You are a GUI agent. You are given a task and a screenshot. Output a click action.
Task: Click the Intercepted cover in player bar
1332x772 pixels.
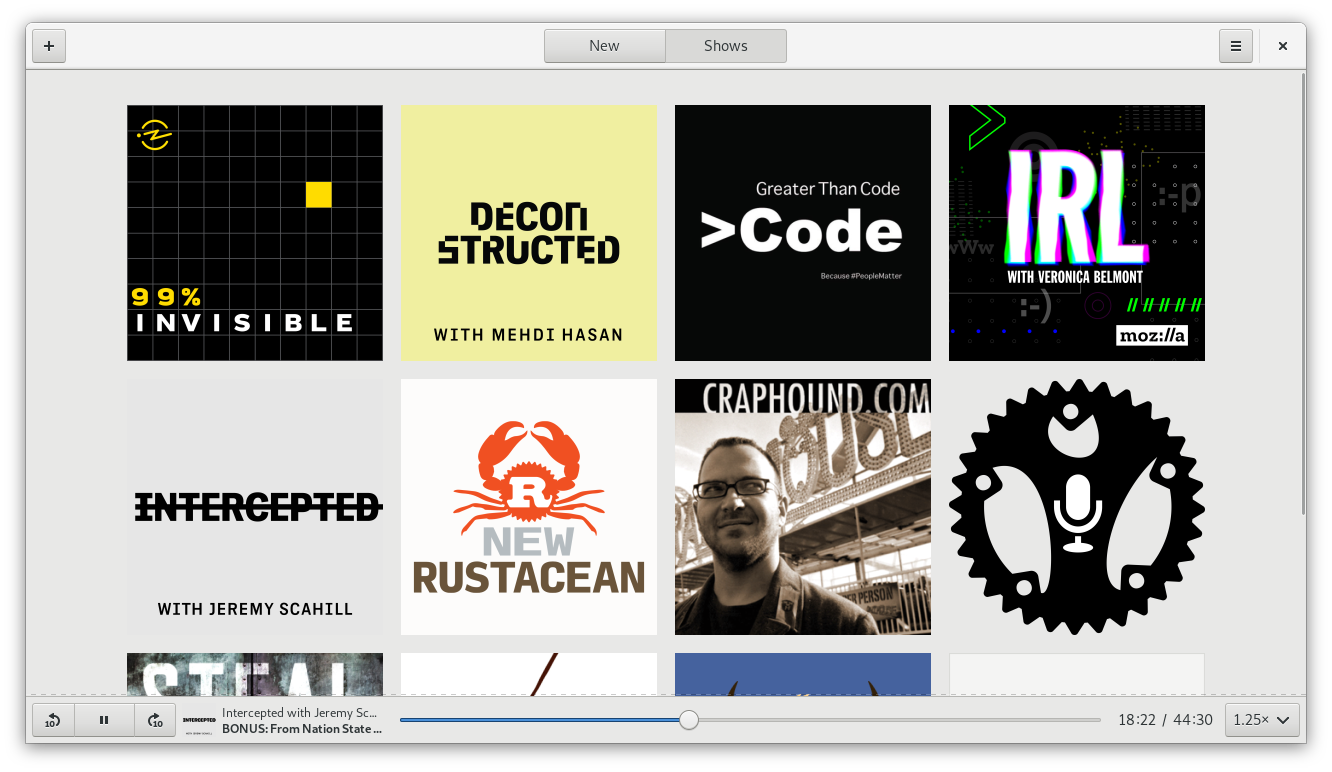click(x=199, y=720)
